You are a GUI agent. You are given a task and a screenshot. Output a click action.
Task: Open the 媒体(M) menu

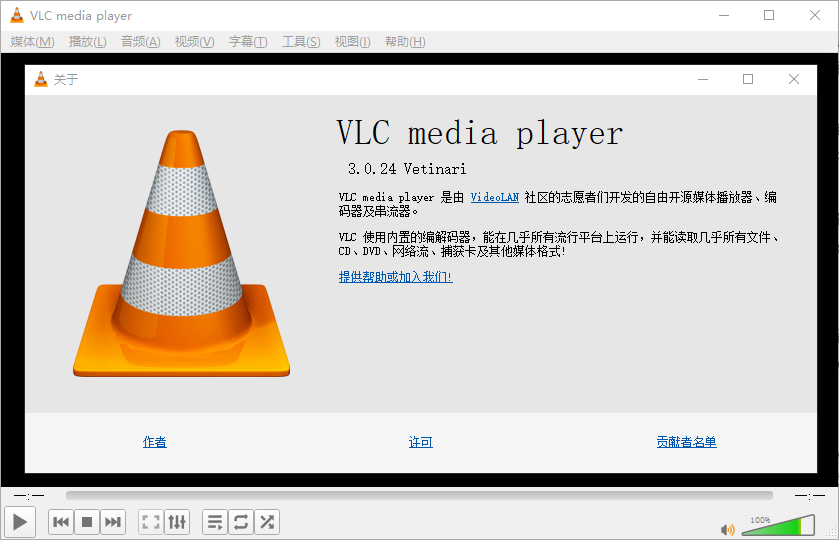tap(33, 42)
